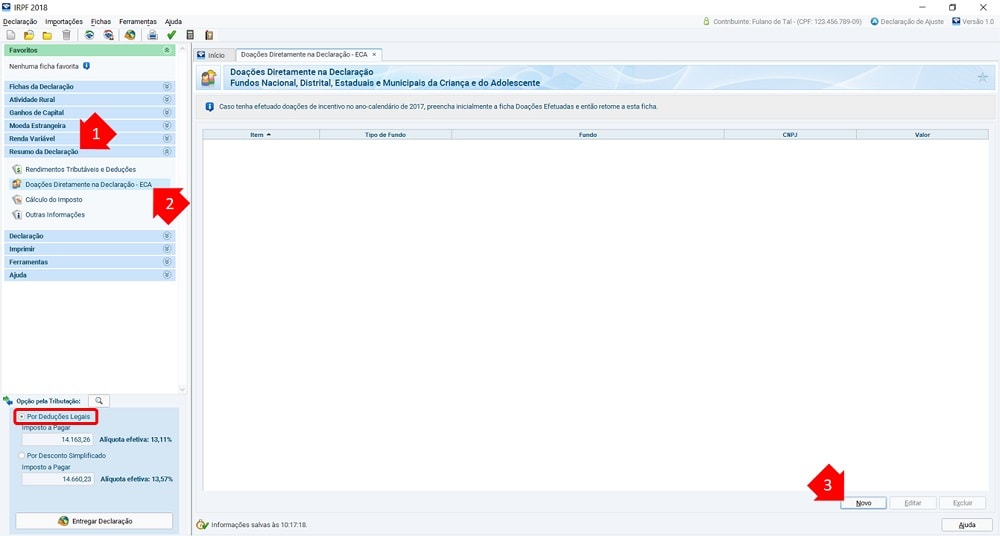Click the magnifier button beside Opção pela Tributação
Viewport: 1000px width, 536px height.
click(x=99, y=400)
